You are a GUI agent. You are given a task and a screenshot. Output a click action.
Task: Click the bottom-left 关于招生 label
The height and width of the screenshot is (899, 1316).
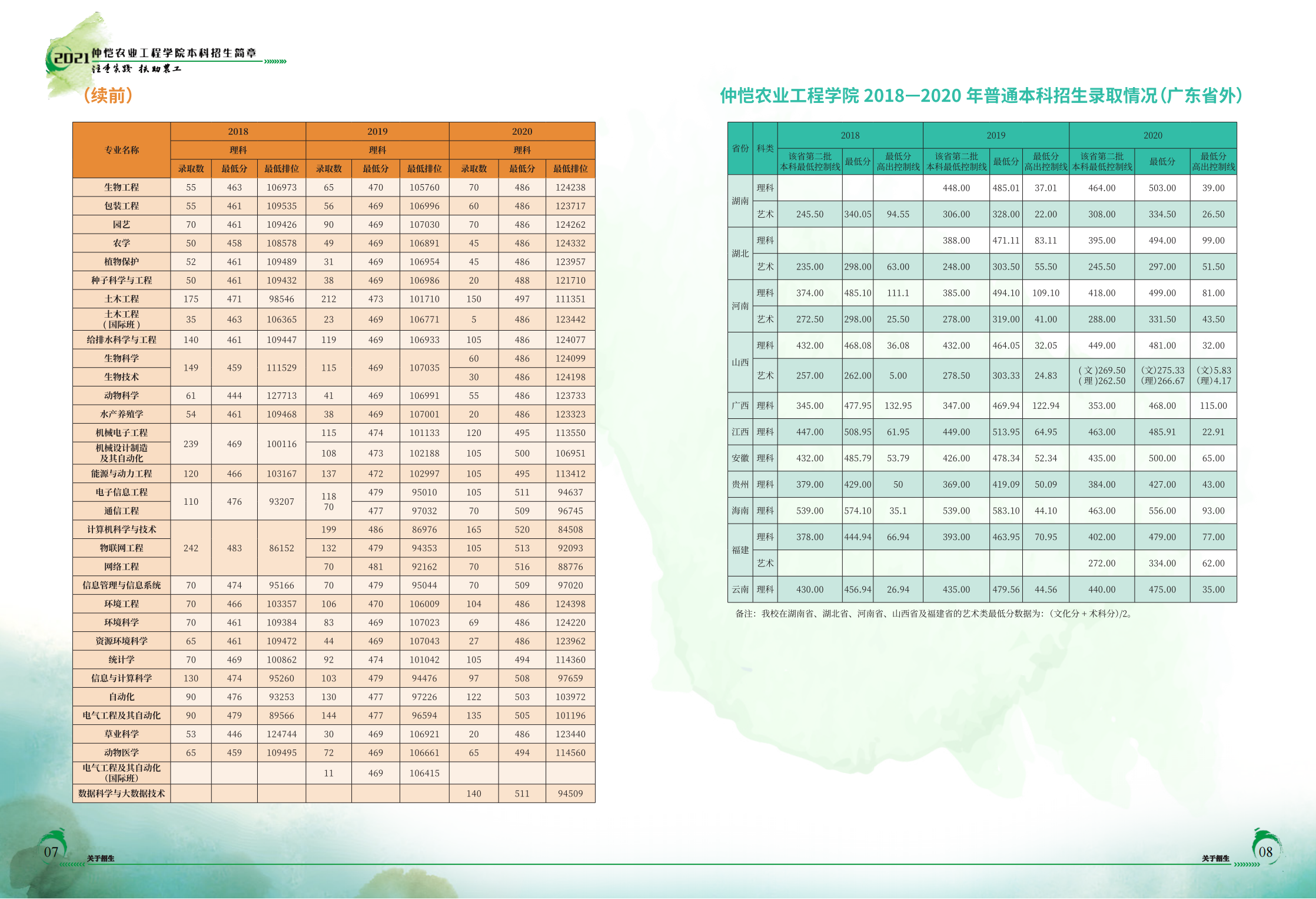[x=101, y=858]
